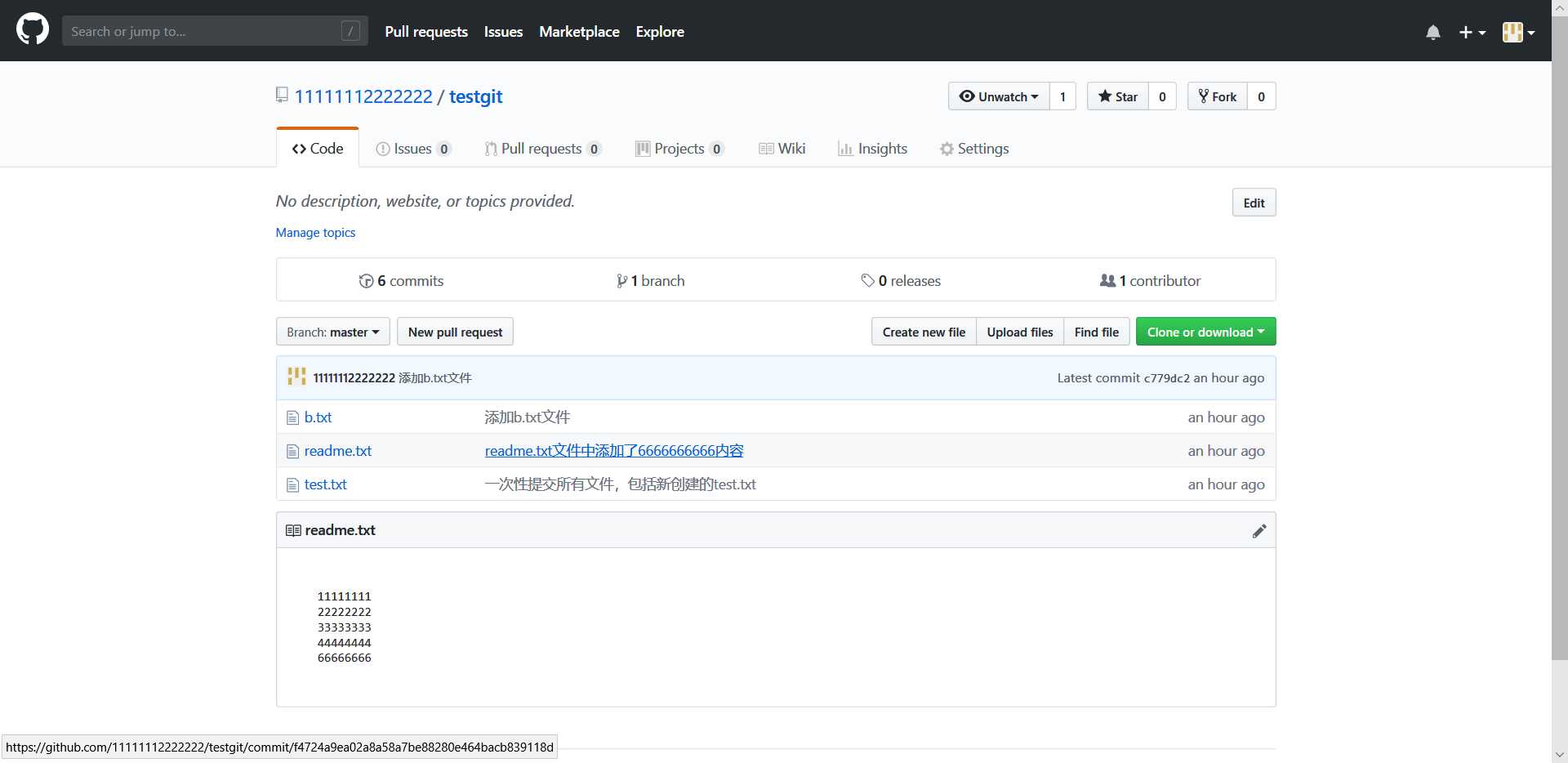This screenshot has width=1568, height=763.
Task: Expand the Unwatch dropdown
Action: [999, 96]
